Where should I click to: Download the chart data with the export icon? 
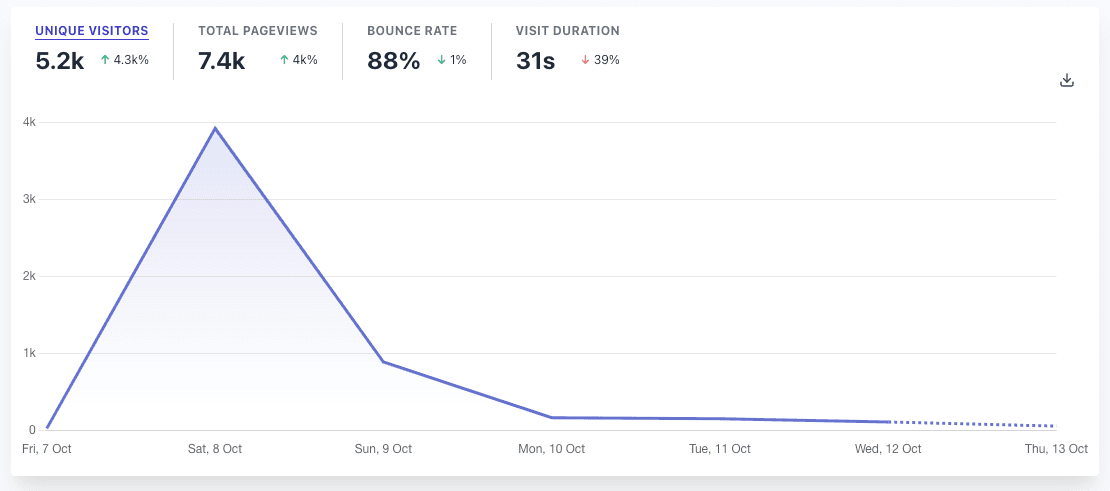click(x=1067, y=80)
